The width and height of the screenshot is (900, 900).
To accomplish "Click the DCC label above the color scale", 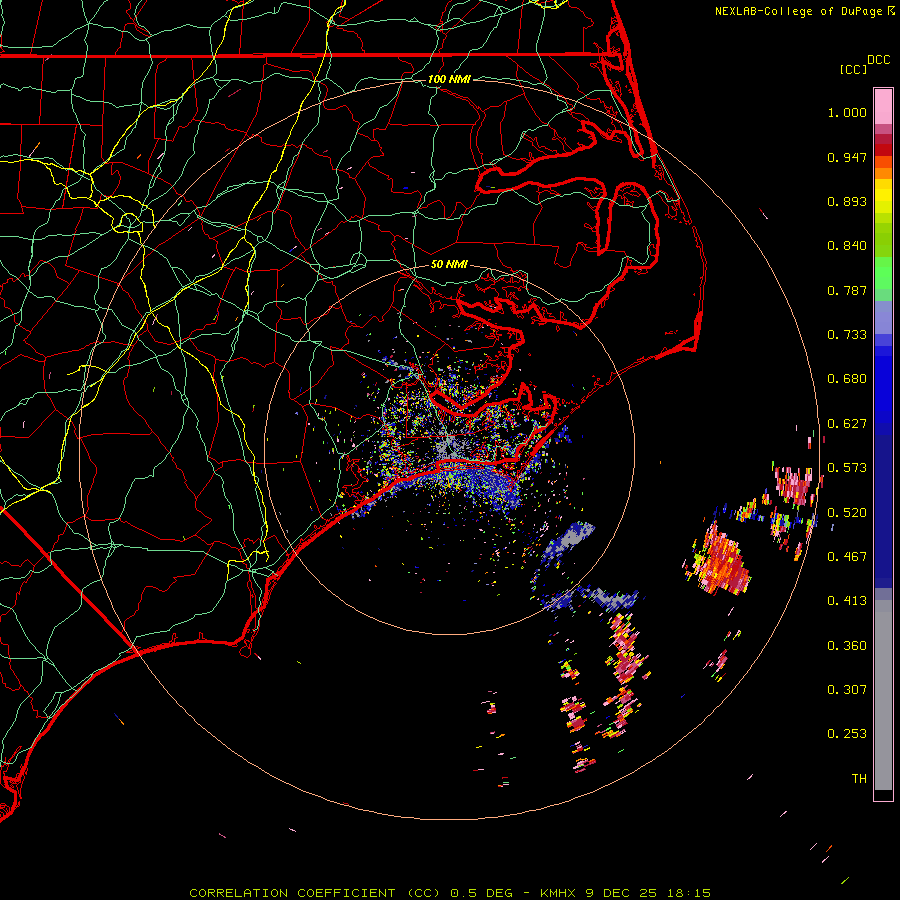I will (879, 60).
